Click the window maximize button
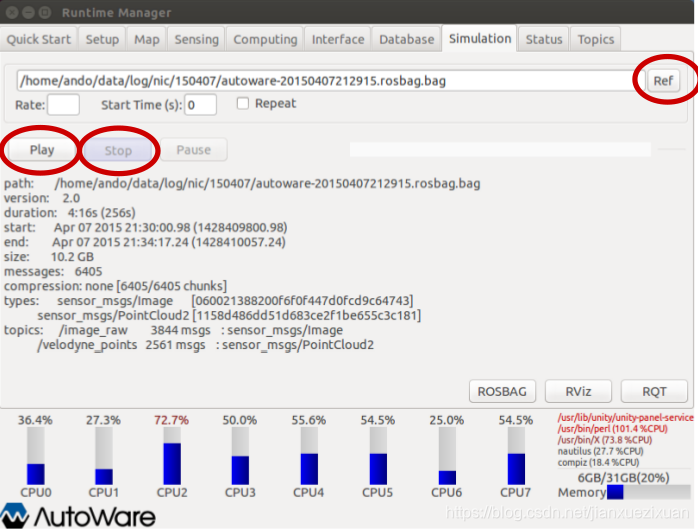The width and height of the screenshot is (698, 531). tap(45, 12)
